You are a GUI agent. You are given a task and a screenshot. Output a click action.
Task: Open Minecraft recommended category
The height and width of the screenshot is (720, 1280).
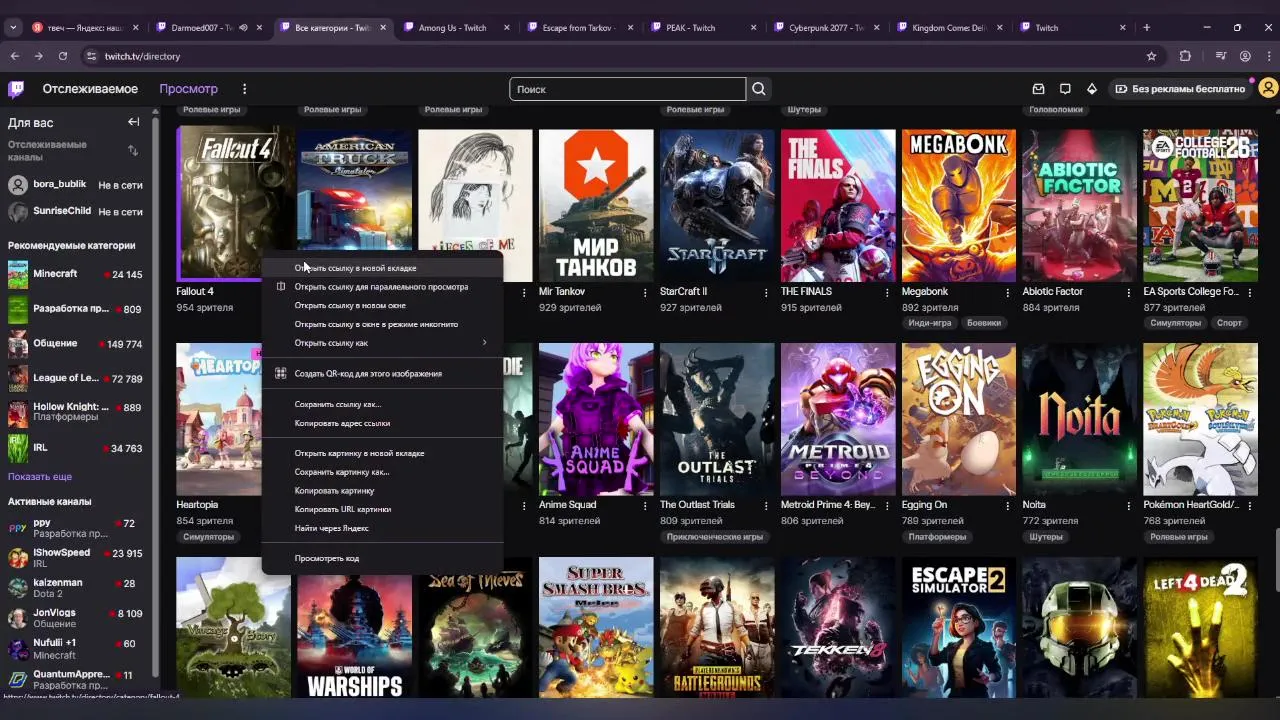[x=76, y=274]
